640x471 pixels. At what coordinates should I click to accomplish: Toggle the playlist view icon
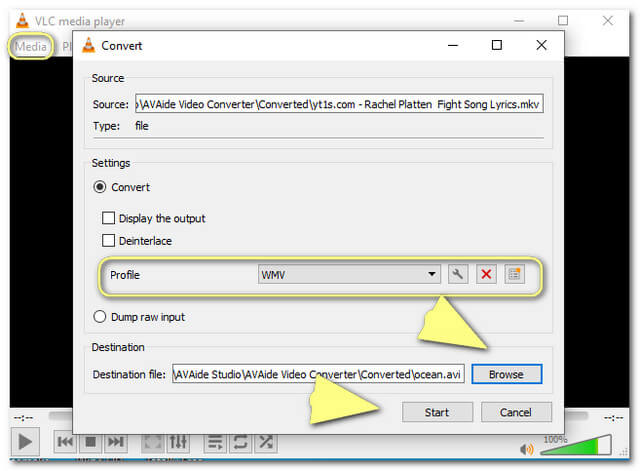pyautogui.click(x=215, y=442)
